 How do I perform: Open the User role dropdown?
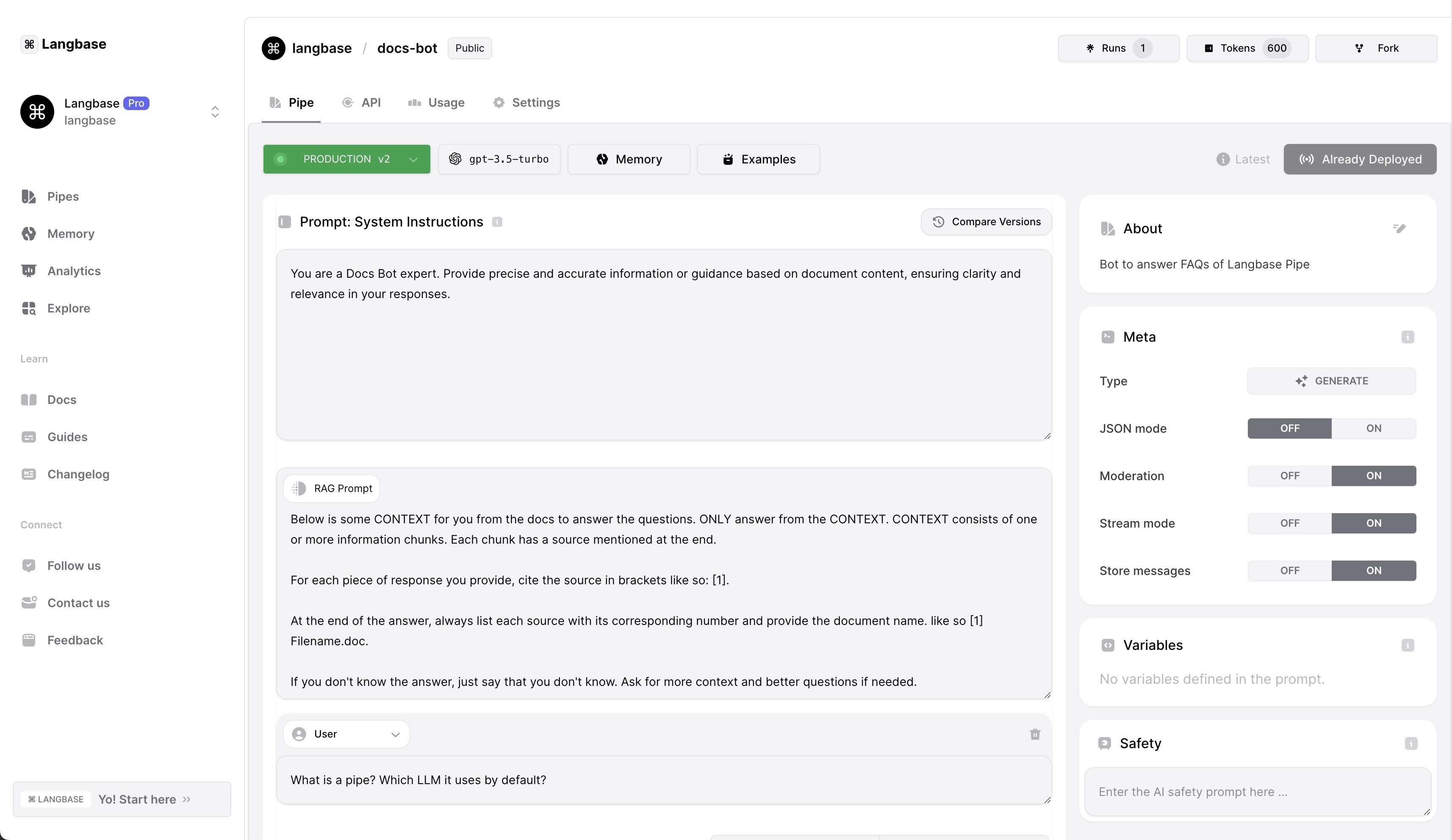[x=346, y=734]
